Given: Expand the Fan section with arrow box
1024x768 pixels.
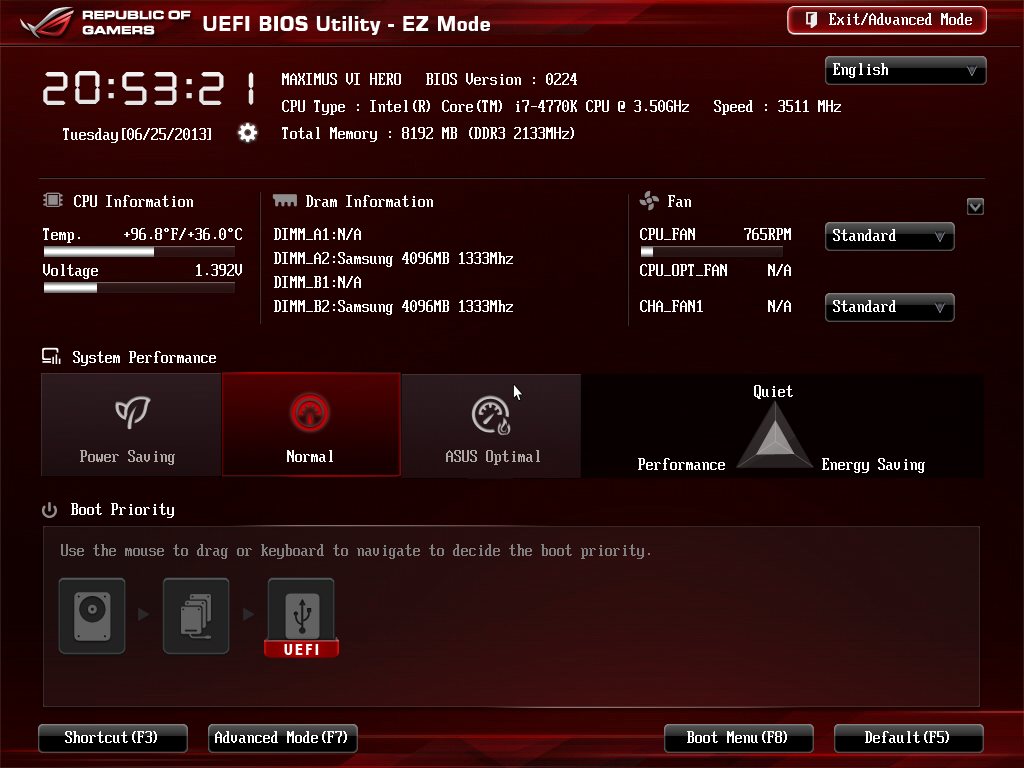Looking at the screenshot, I should (x=975, y=207).
